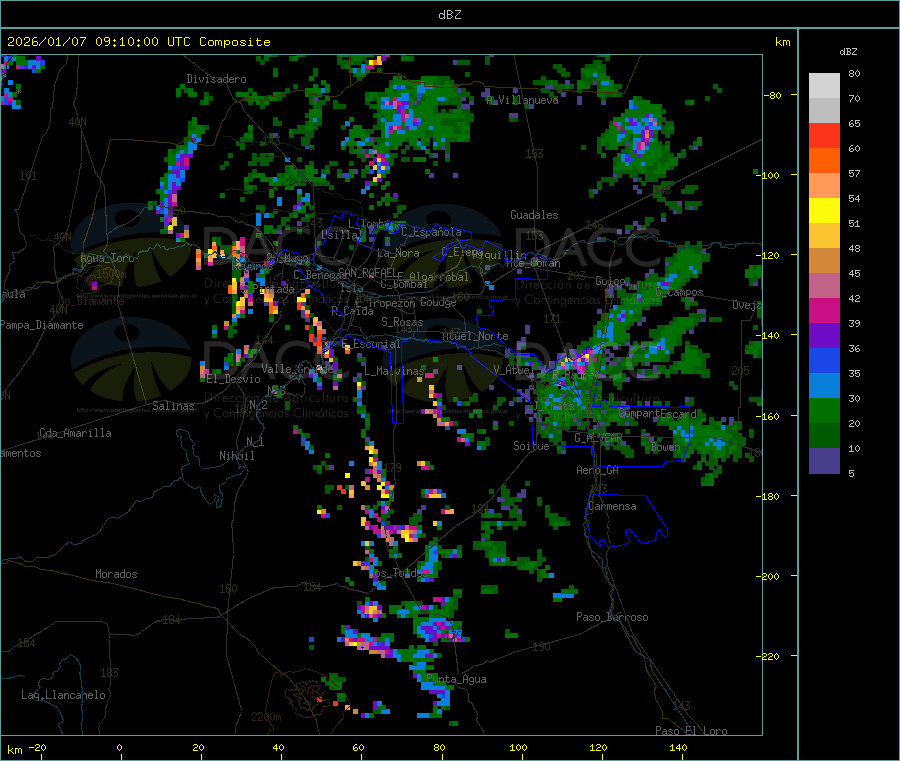Click the CompartEscand label
The image size is (900, 761).
(x=658, y=413)
